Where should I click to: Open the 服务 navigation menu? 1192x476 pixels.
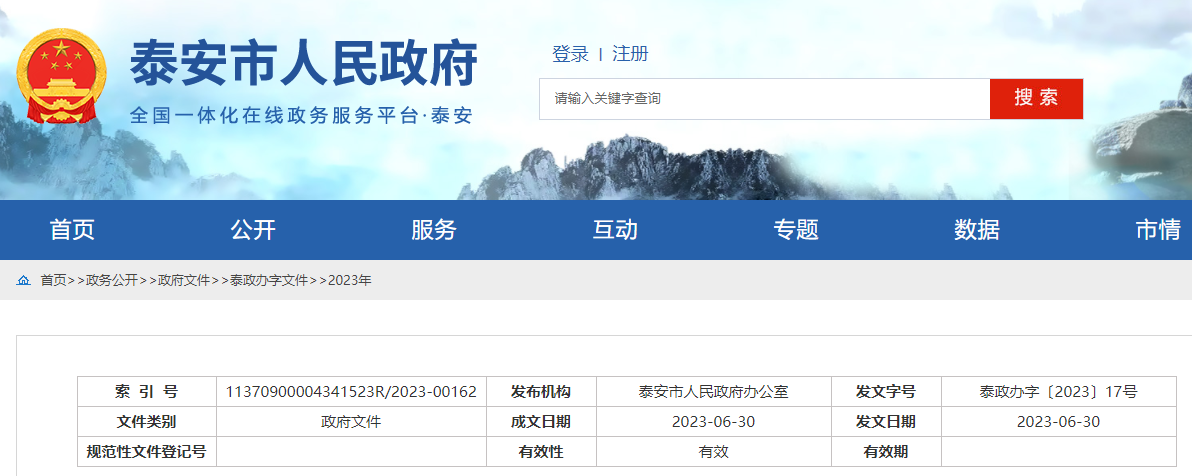pyautogui.click(x=434, y=230)
